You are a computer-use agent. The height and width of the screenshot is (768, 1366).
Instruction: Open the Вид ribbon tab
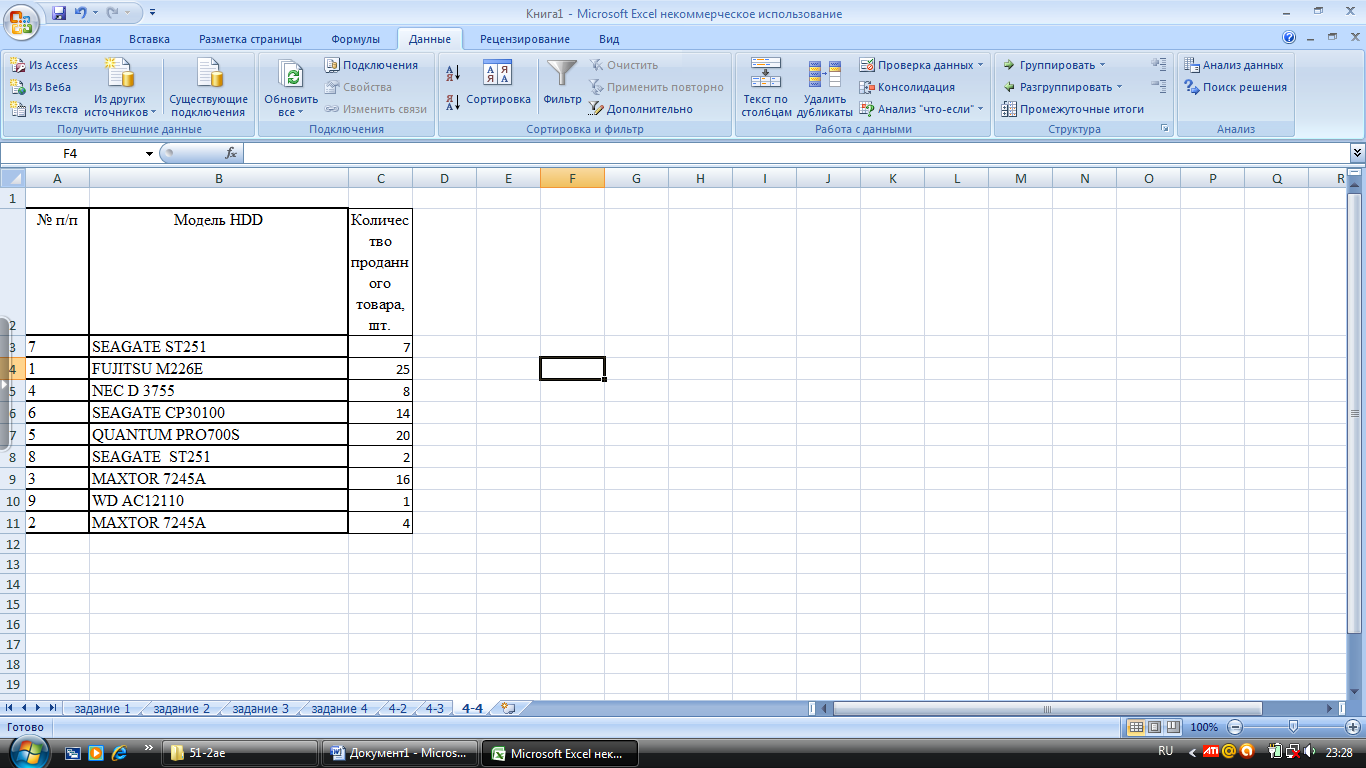(609, 39)
